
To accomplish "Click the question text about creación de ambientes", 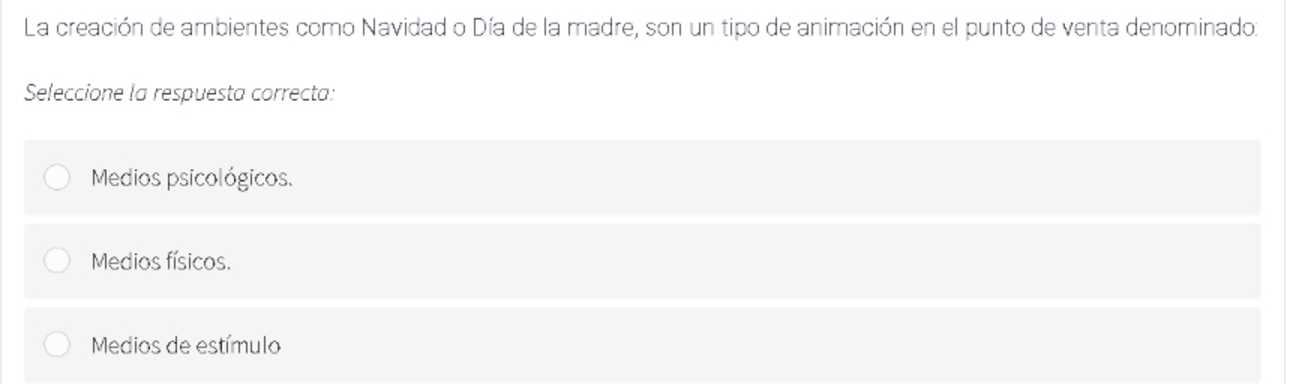I will pyautogui.click(x=640, y=28).
